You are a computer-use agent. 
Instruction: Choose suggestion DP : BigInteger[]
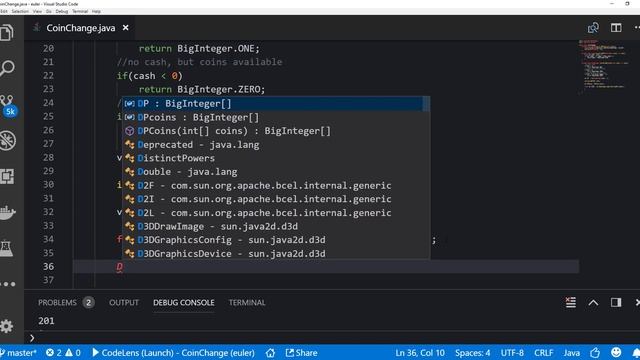(273, 104)
